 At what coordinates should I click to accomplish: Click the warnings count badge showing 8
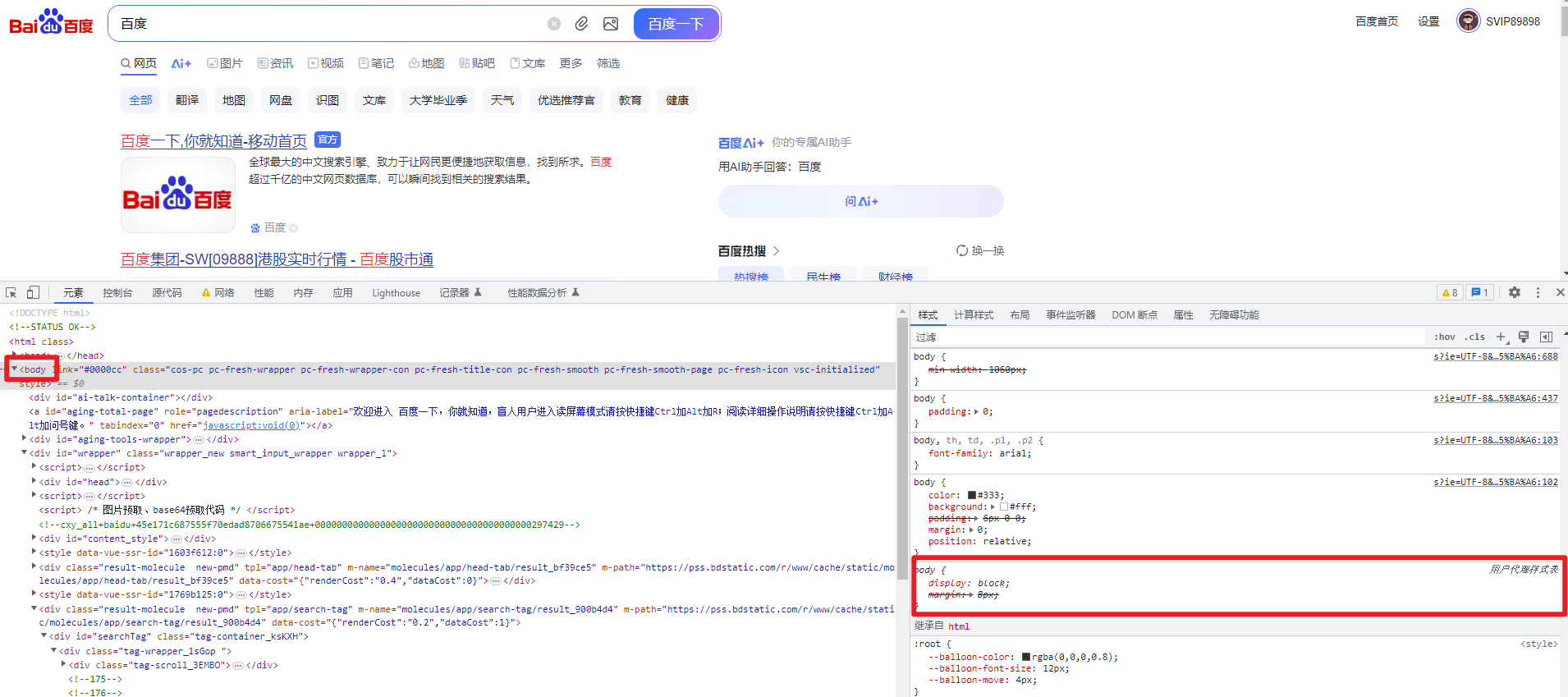coord(1450,292)
